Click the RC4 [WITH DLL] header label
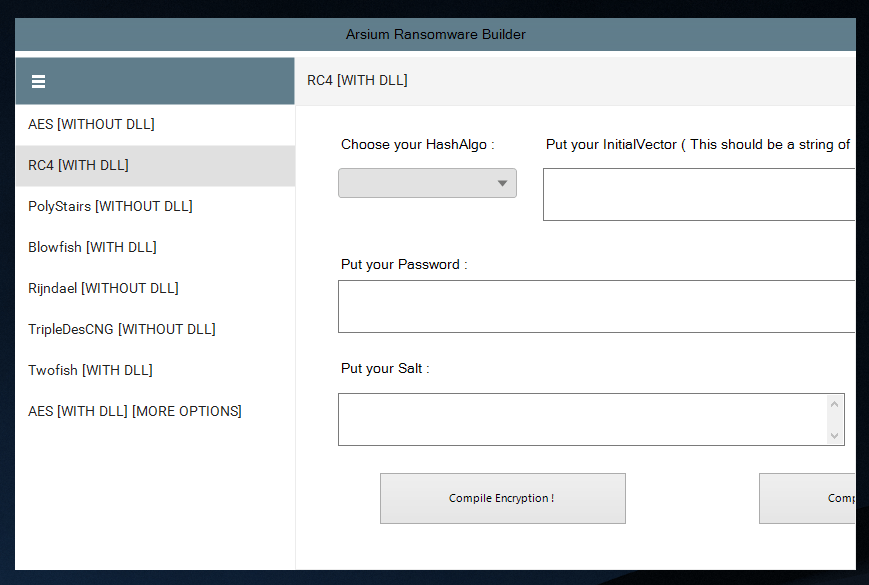This screenshot has height=585, width=869. (357, 80)
